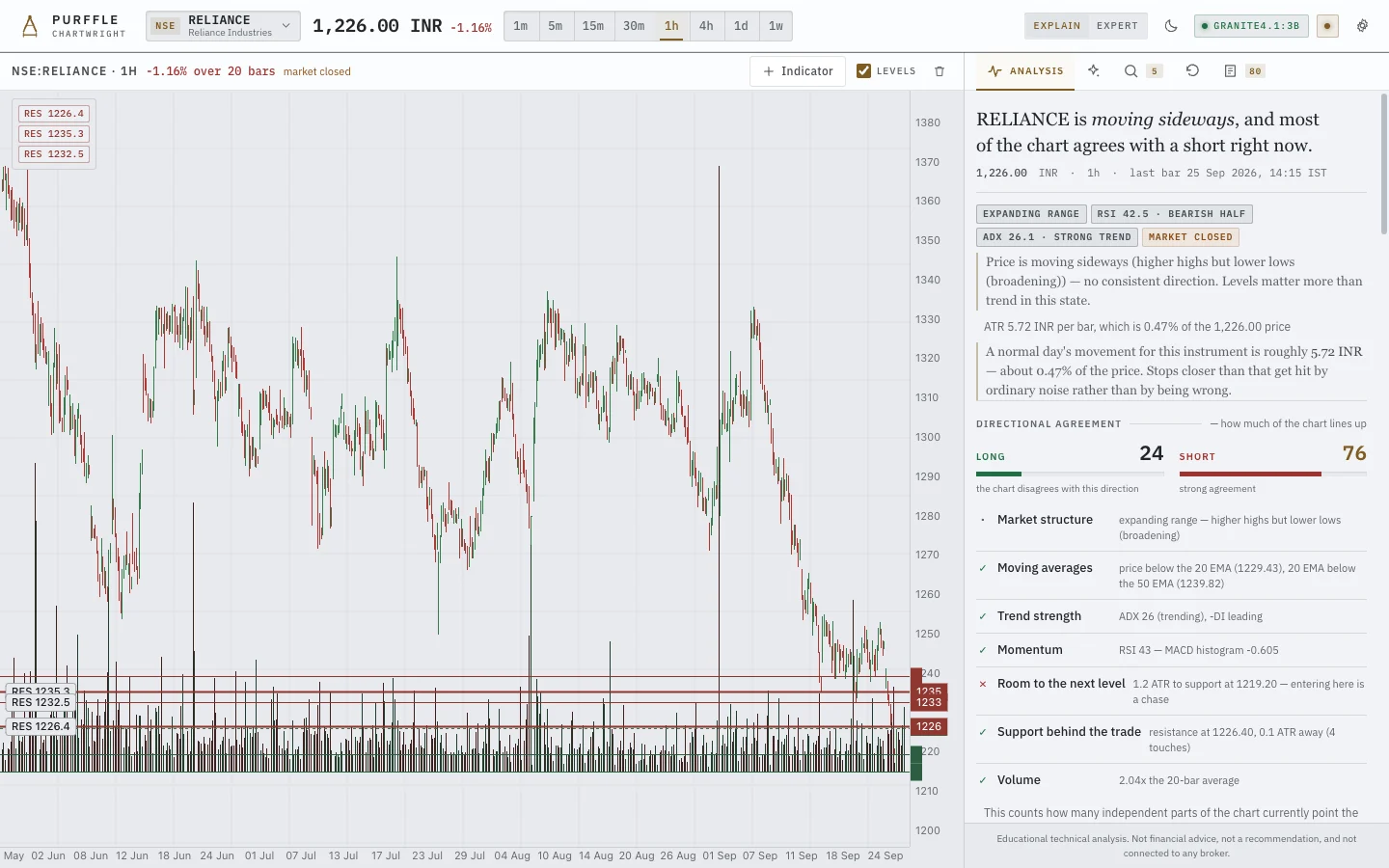Click the Trend strength row label
Image resolution: width=1389 pixels, height=868 pixels.
[1039, 616]
